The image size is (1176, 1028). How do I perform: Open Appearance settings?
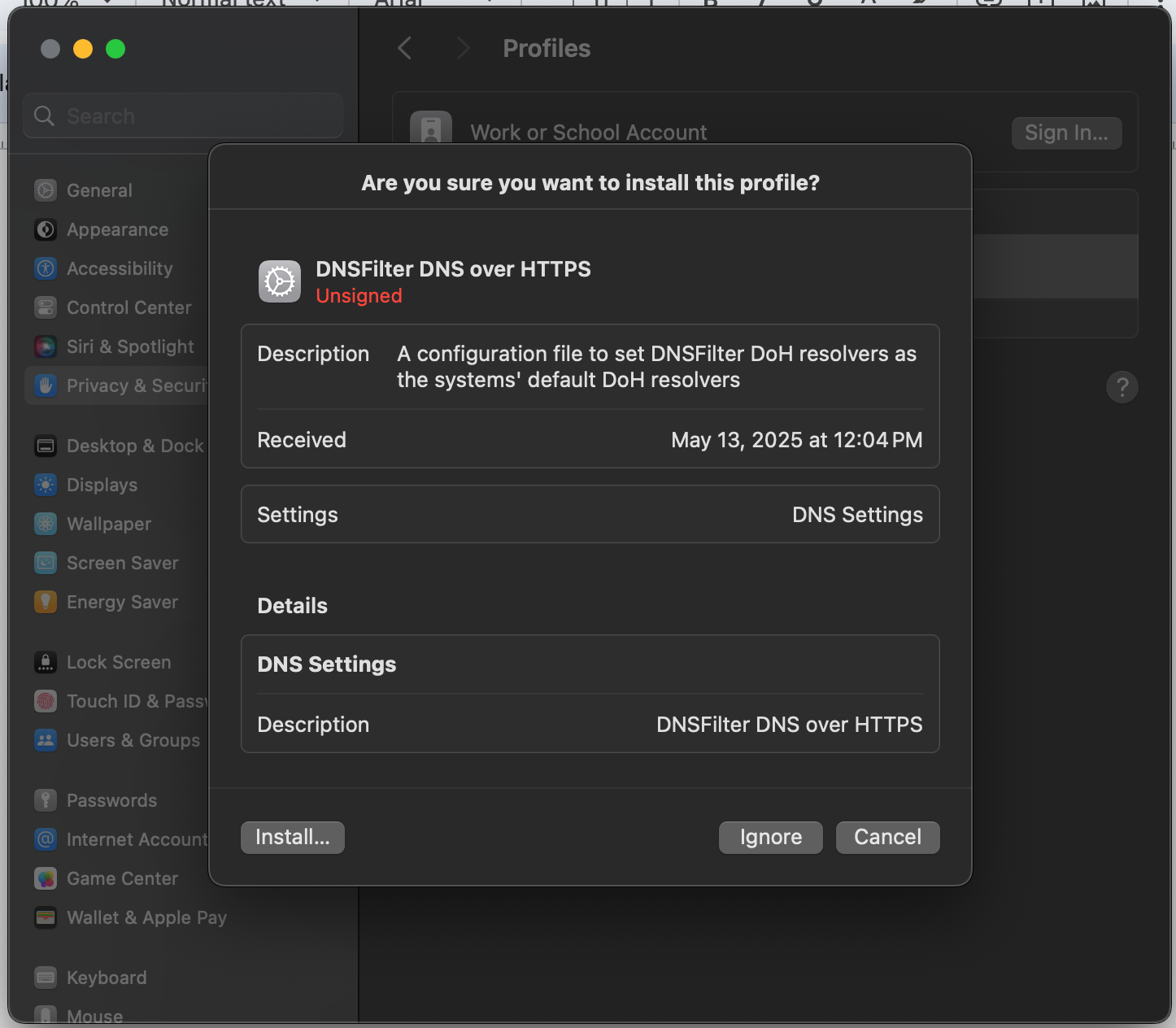(x=118, y=229)
